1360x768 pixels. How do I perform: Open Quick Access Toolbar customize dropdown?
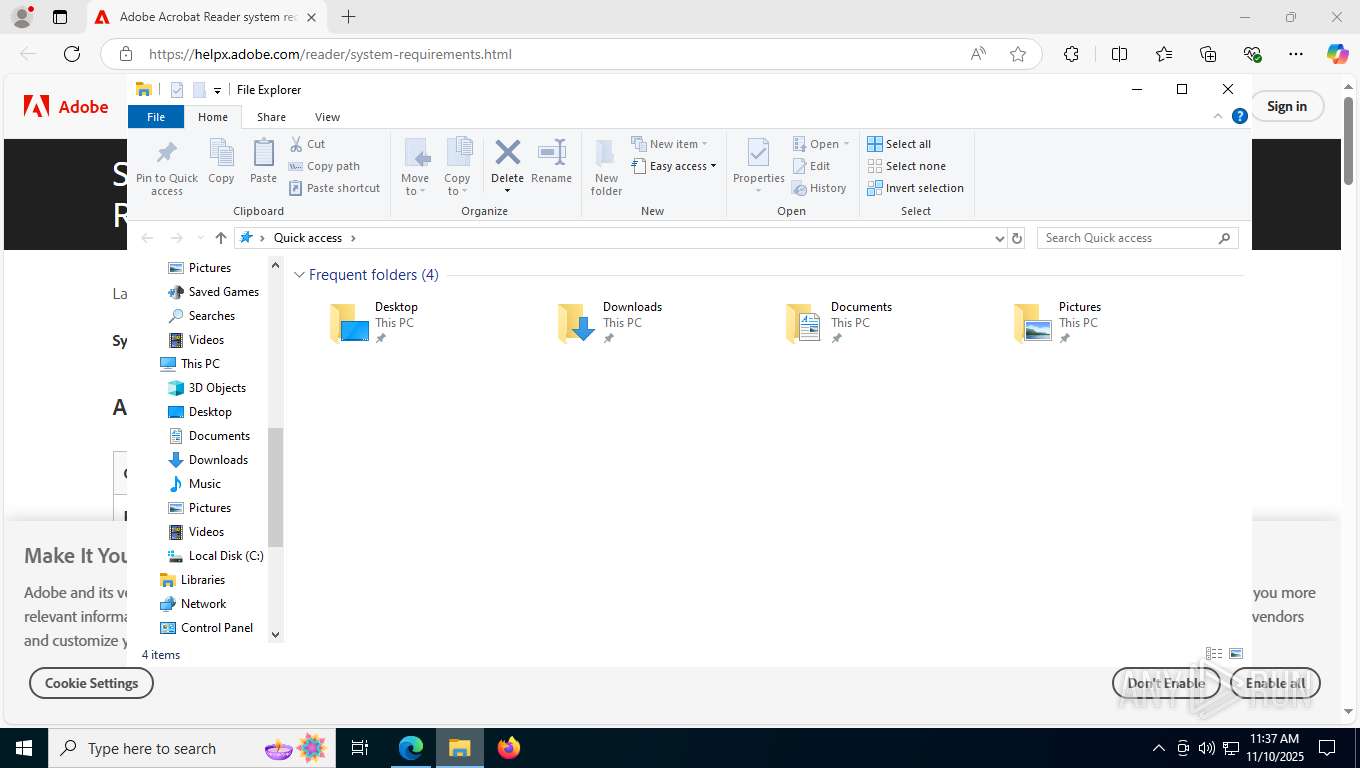pyautogui.click(x=217, y=90)
